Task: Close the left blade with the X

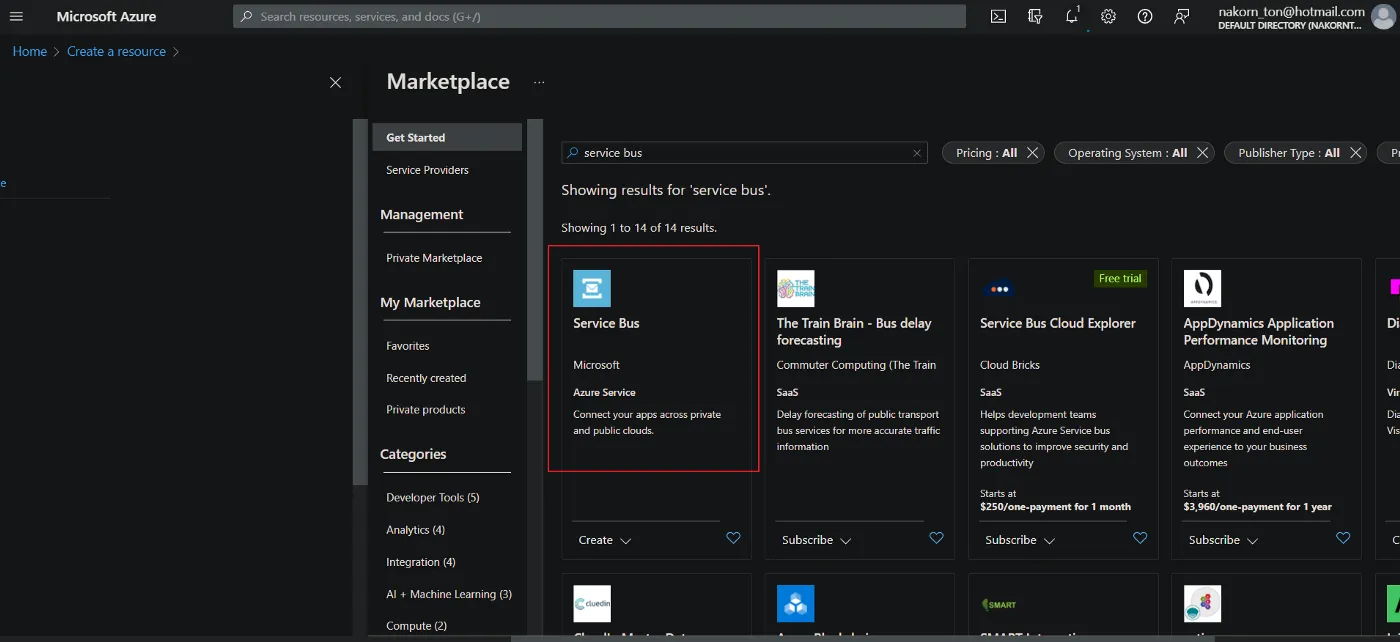Action: click(x=335, y=82)
